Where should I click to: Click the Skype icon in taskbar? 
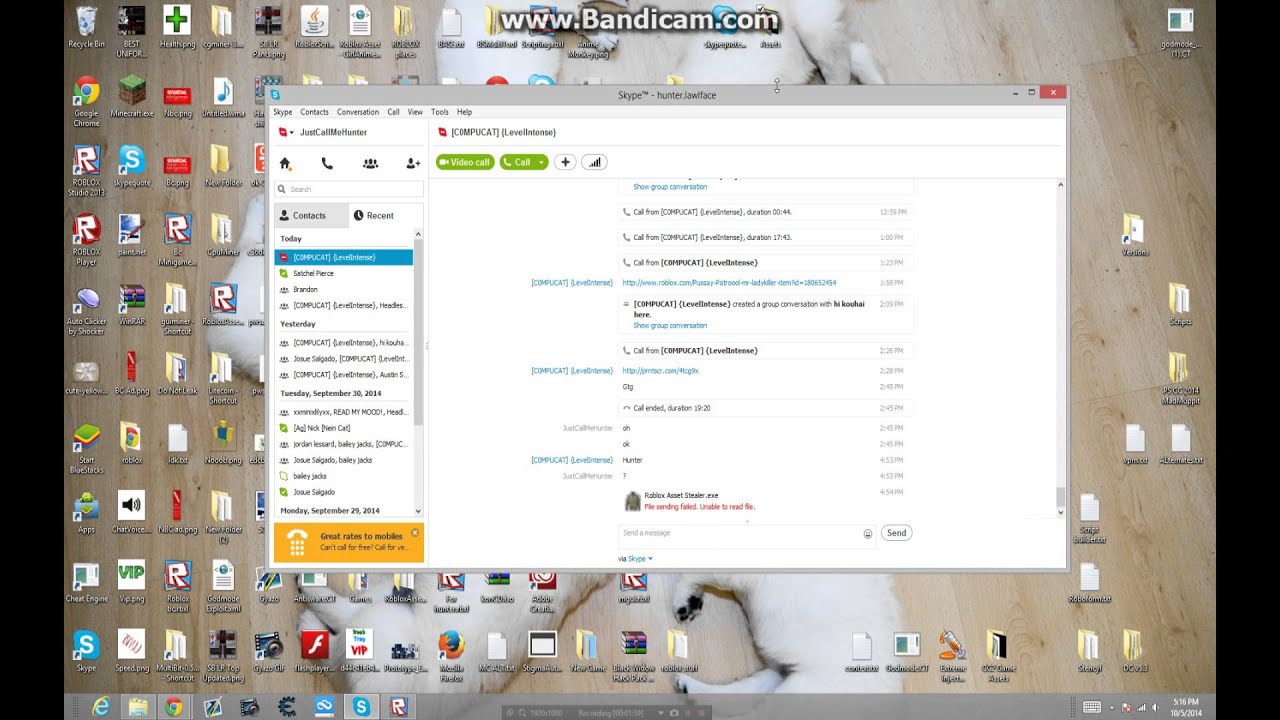click(361, 707)
